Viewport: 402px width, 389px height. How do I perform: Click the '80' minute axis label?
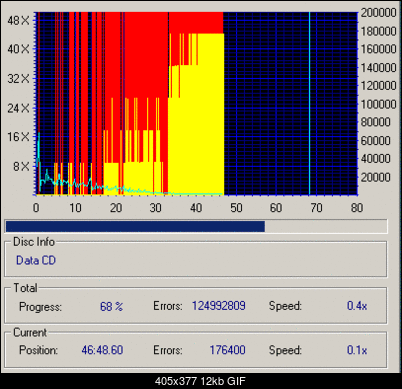pyautogui.click(x=357, y=208)
